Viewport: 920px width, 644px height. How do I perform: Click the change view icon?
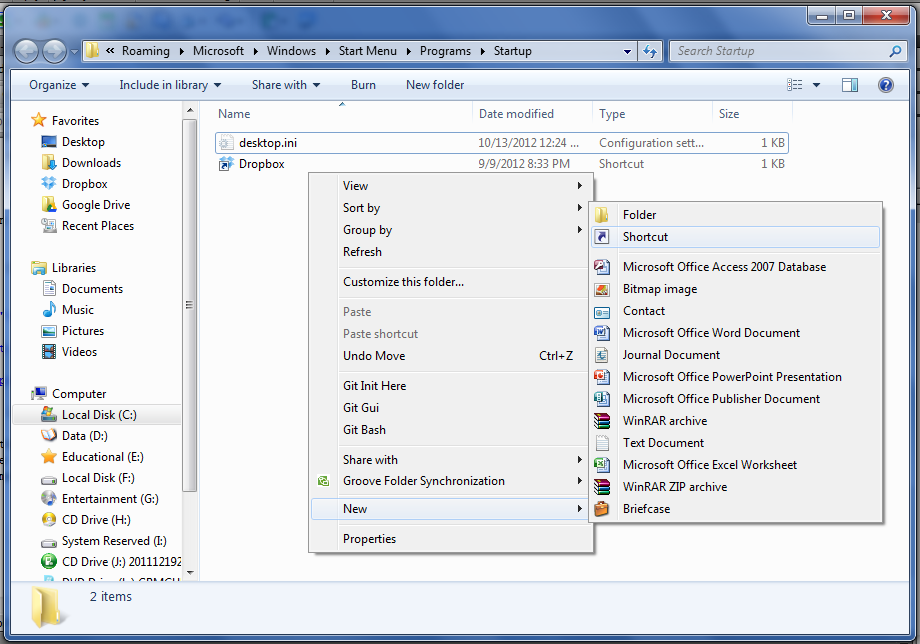pyautogui.click(x=794, y=85)
